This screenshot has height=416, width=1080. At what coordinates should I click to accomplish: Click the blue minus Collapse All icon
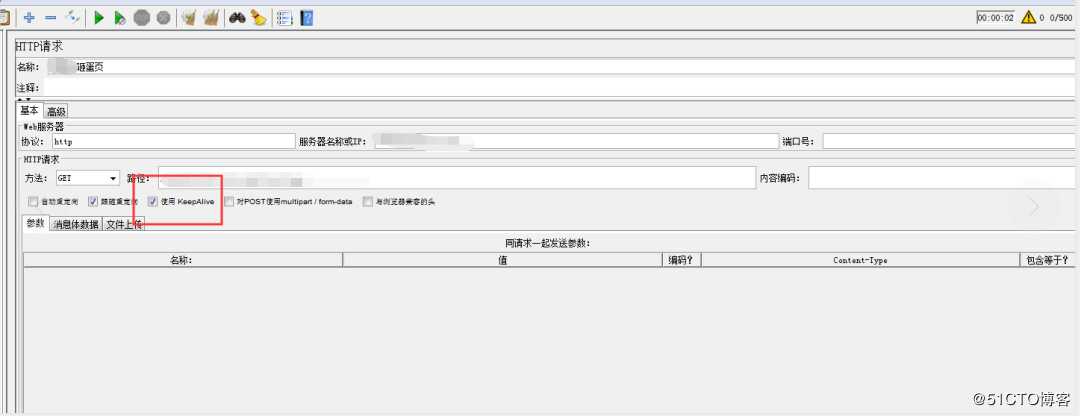click(x=50, y=17)
